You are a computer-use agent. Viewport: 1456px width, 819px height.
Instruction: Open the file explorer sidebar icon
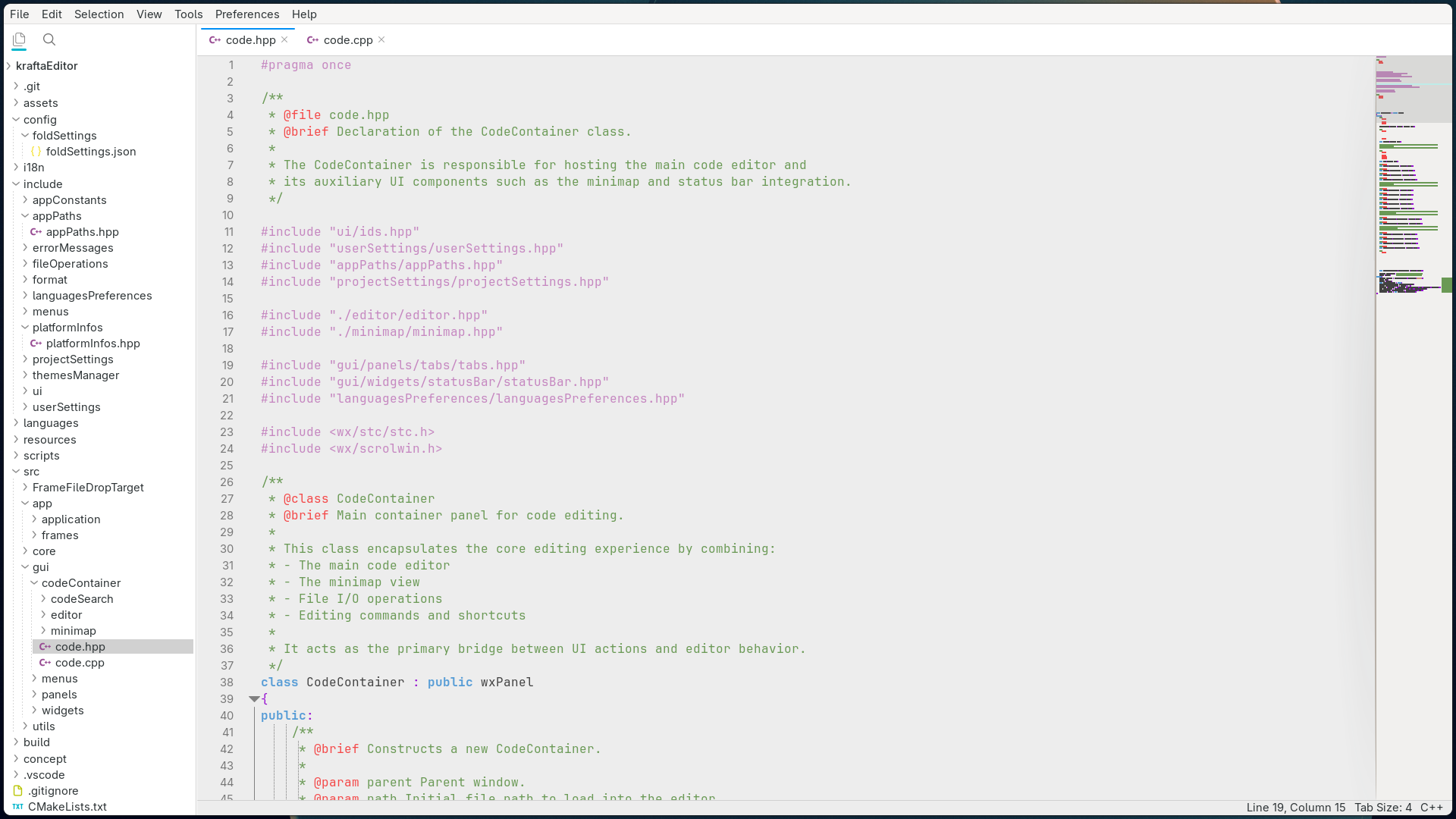pos(19,39)
